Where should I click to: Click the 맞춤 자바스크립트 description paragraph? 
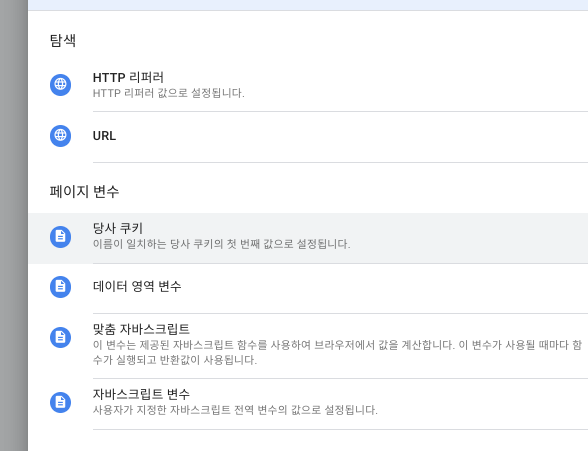tap(337, 352)
